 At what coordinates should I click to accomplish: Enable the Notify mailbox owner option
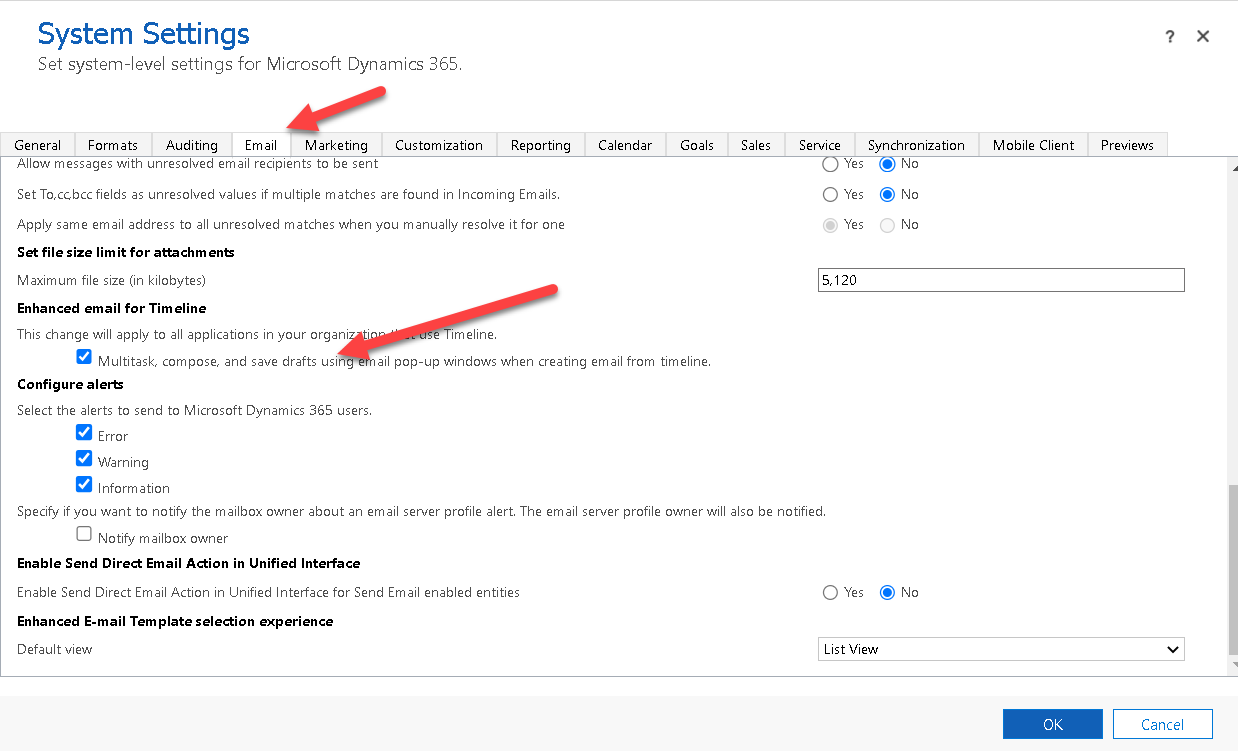point(84,533)
